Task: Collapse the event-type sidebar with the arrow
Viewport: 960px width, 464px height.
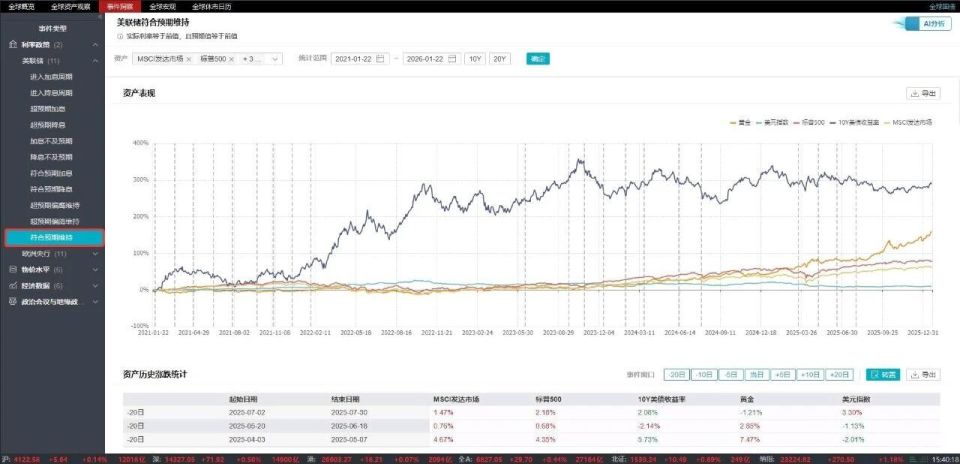Action: [100, 17]
